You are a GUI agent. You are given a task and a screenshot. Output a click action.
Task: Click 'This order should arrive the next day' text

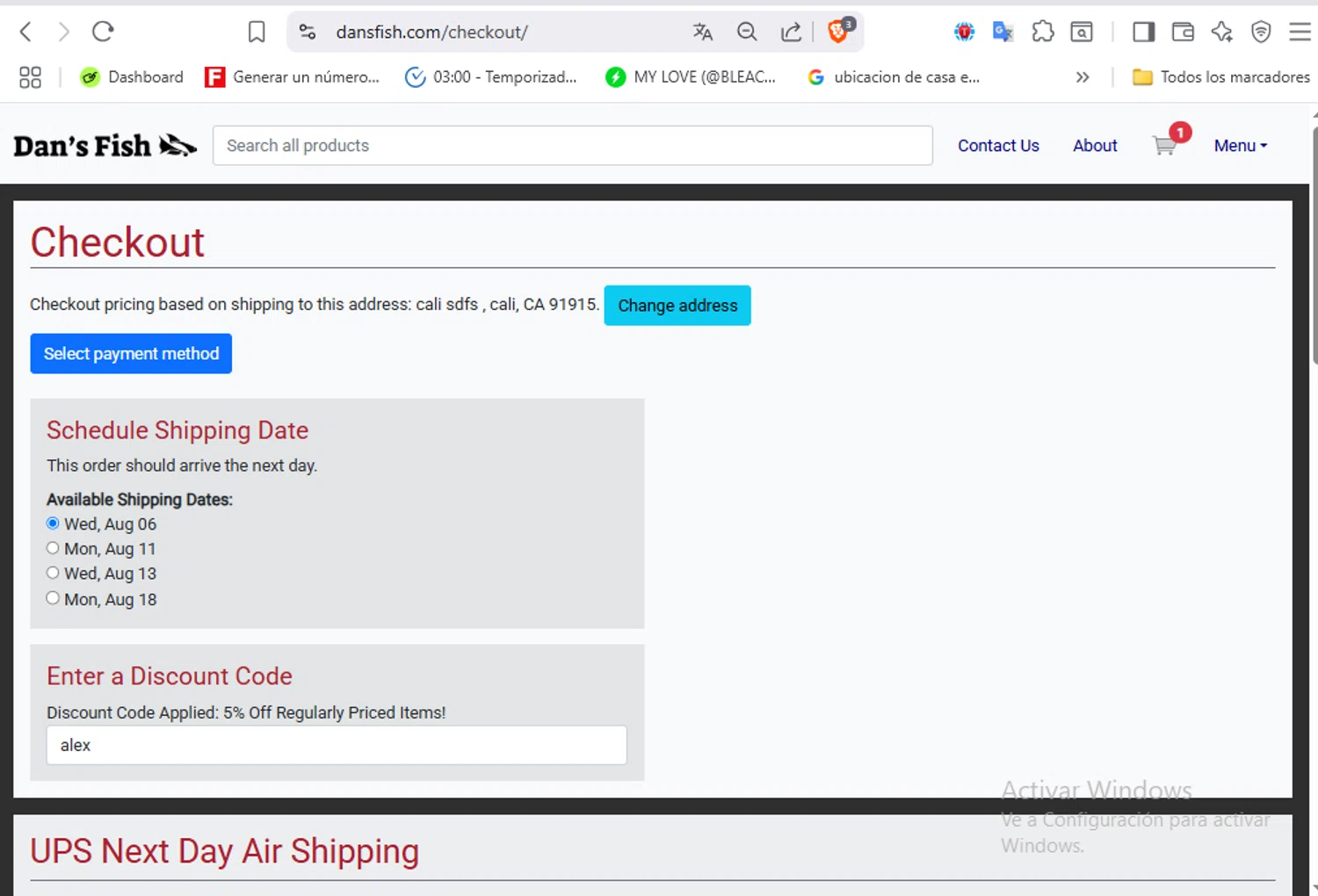(182, 466)
